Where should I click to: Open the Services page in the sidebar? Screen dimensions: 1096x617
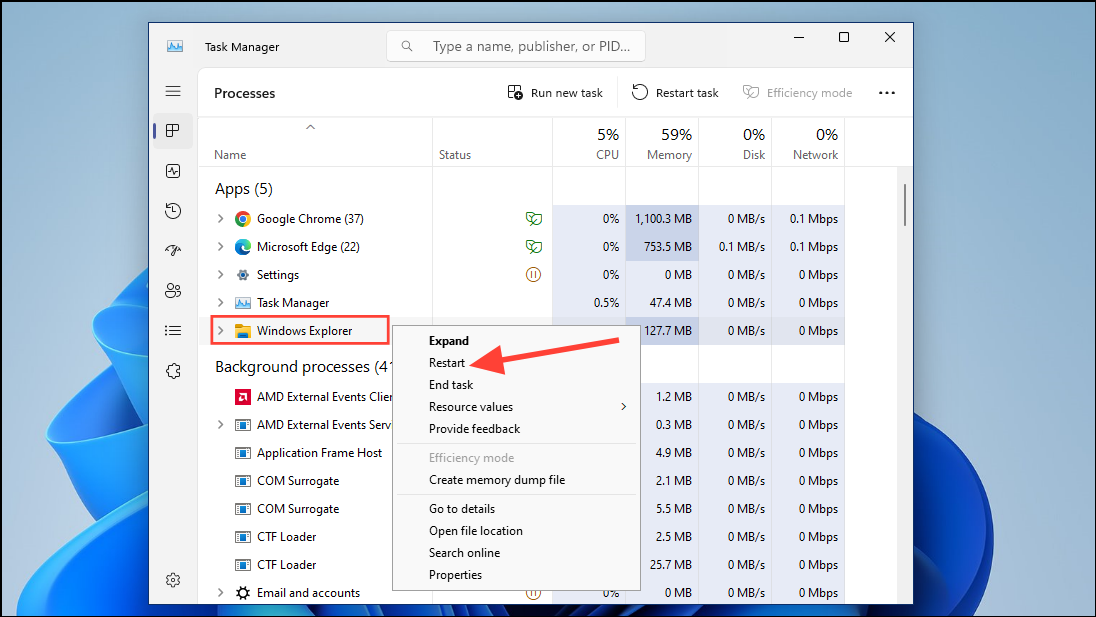pos(173,371)
